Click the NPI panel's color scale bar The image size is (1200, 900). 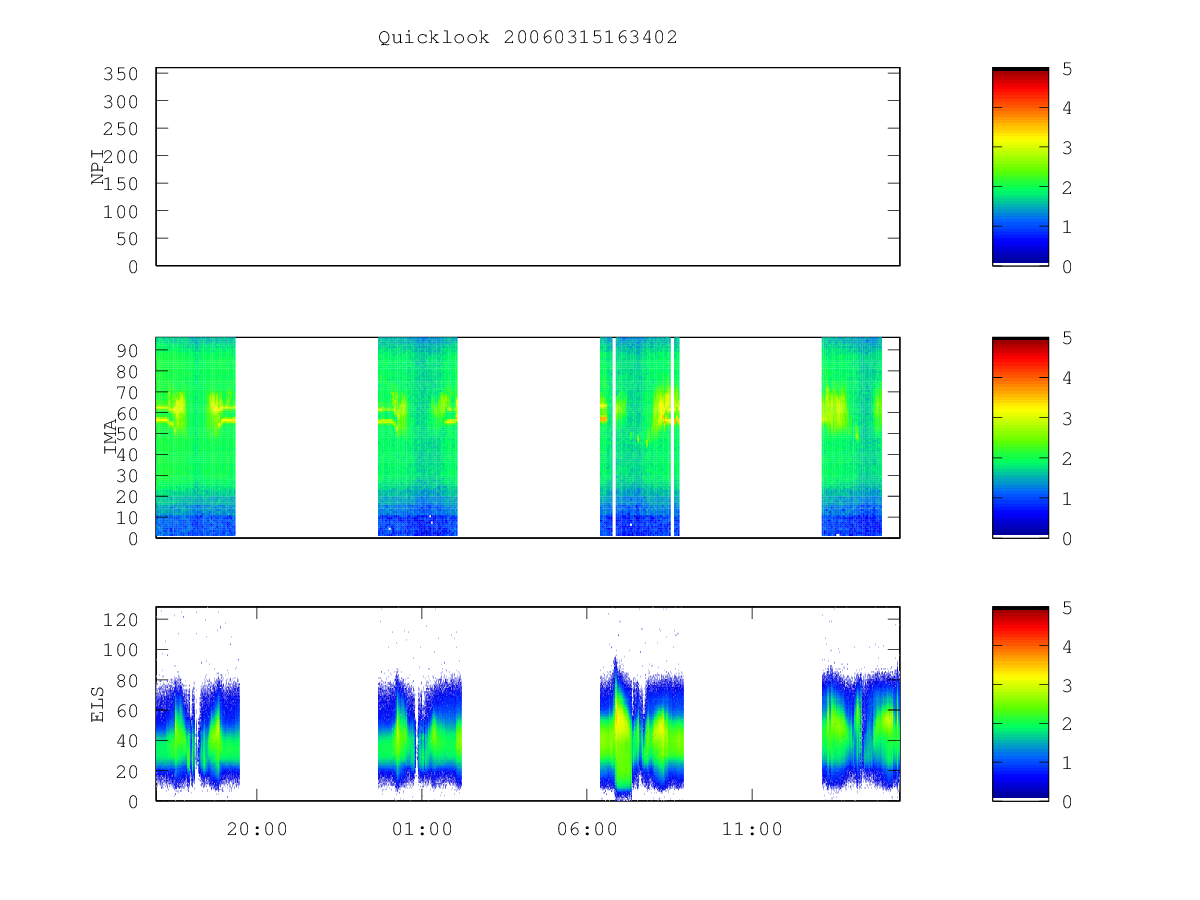1020,167
